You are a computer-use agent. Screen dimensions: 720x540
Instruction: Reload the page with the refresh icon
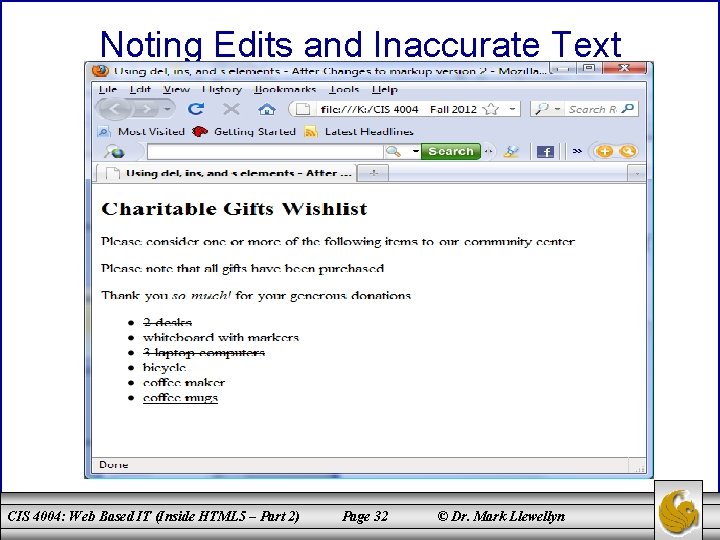pyautogui.click(x=196, y=109)
